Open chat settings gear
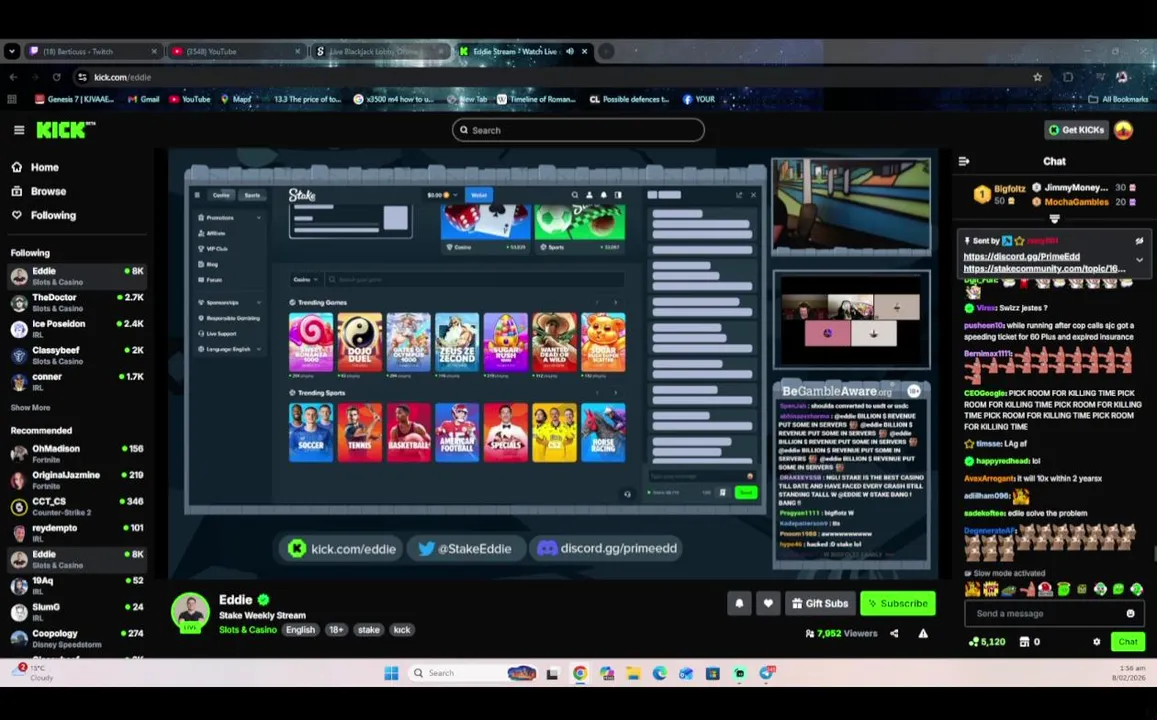 pos(1096,642)
